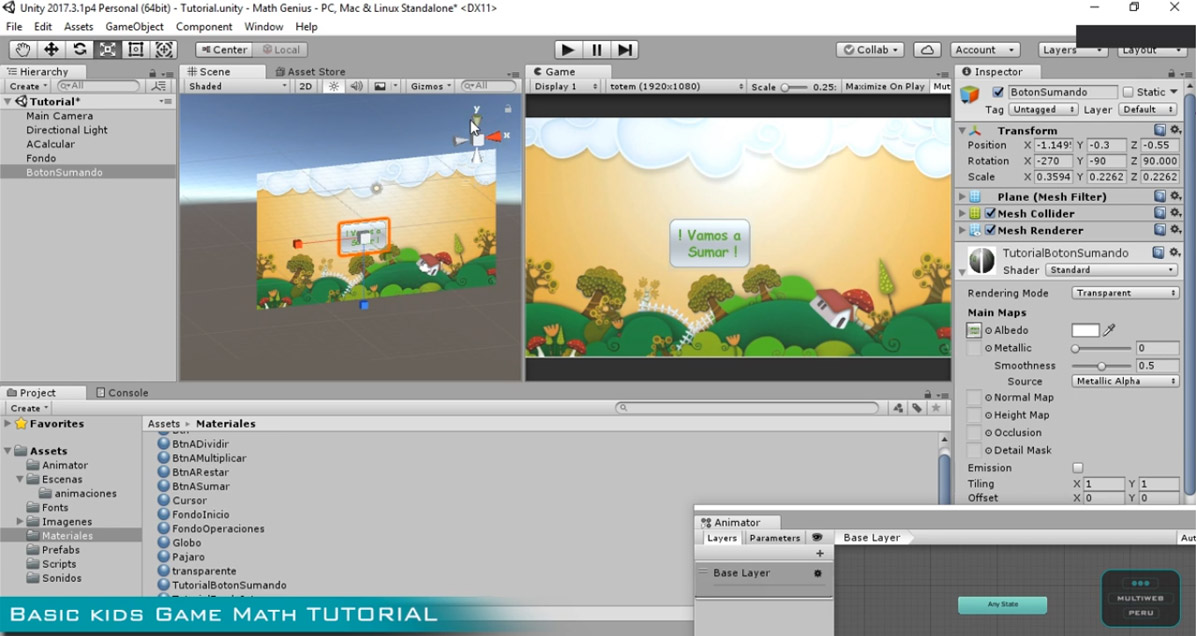Open the Rendering Mode dropdown
This screenshot has width=1196, height=636.
(x=1125, y=293)
